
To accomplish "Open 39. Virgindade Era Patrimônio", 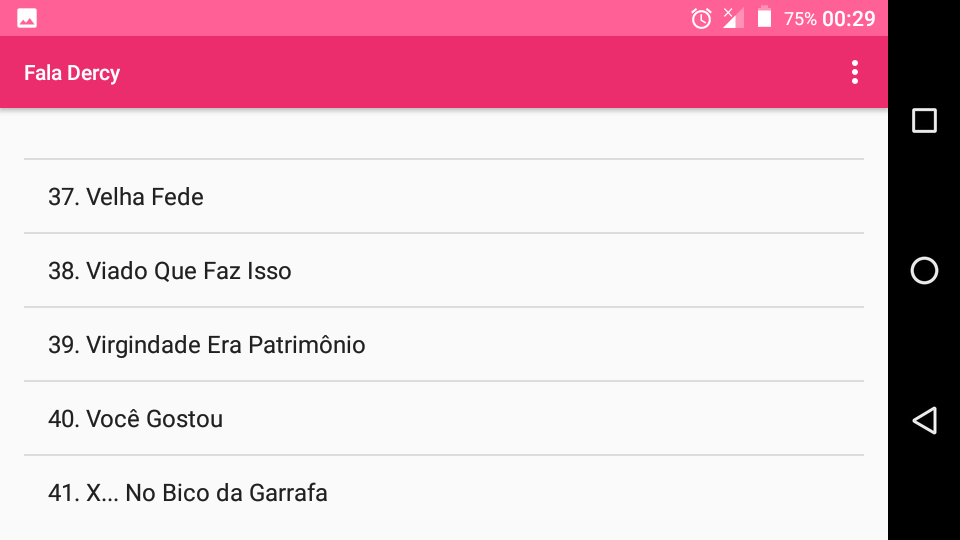I will pos(207,345).
